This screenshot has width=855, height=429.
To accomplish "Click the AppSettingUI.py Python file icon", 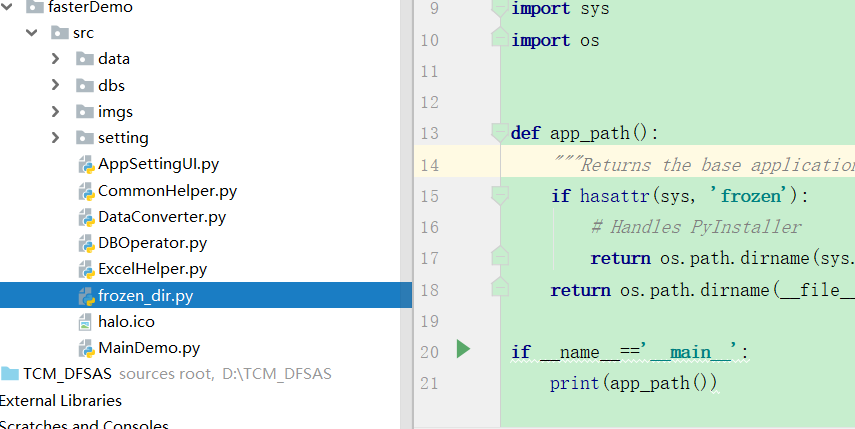I will point(86,165).
